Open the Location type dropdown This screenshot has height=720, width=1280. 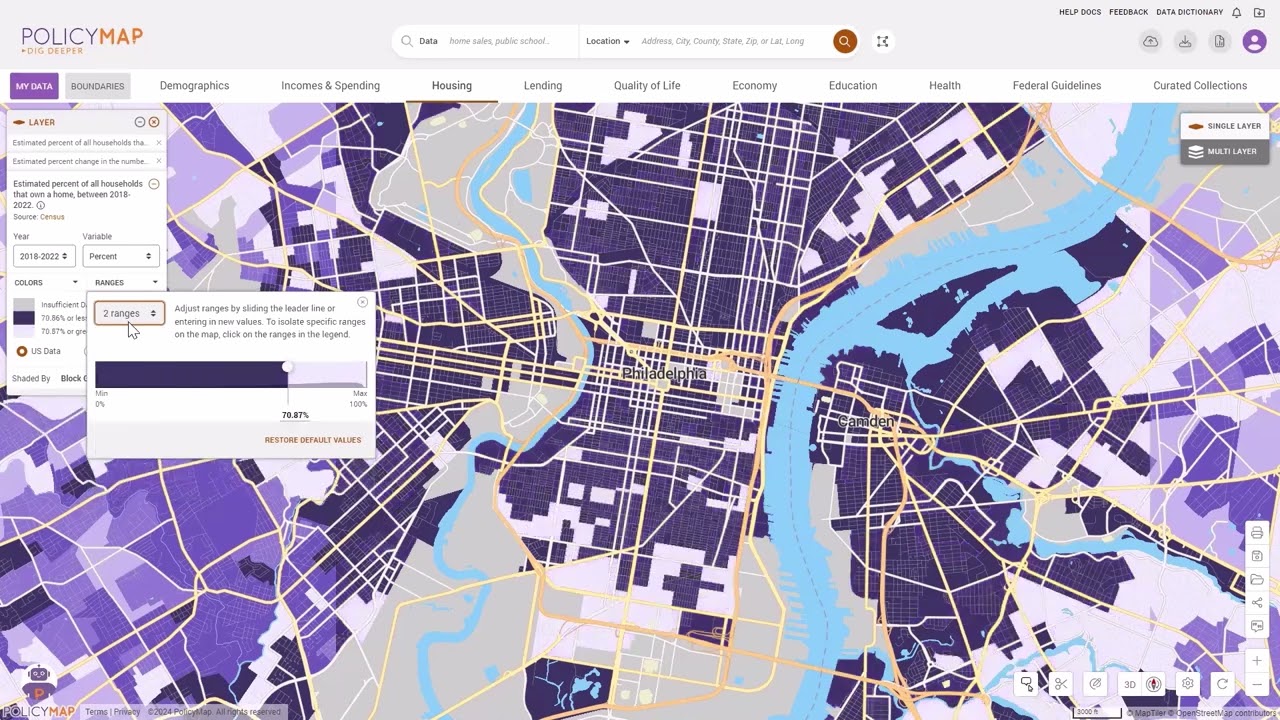coord(608,41)
